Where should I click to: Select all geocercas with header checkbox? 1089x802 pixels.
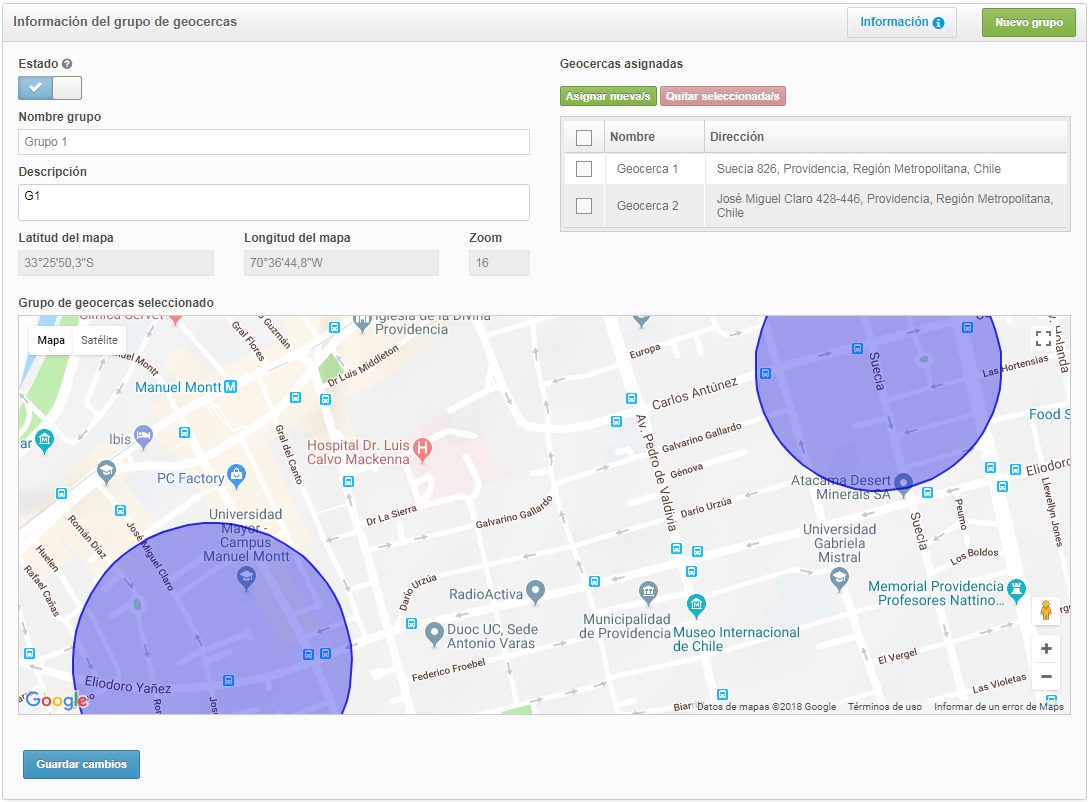click(584, 137)
